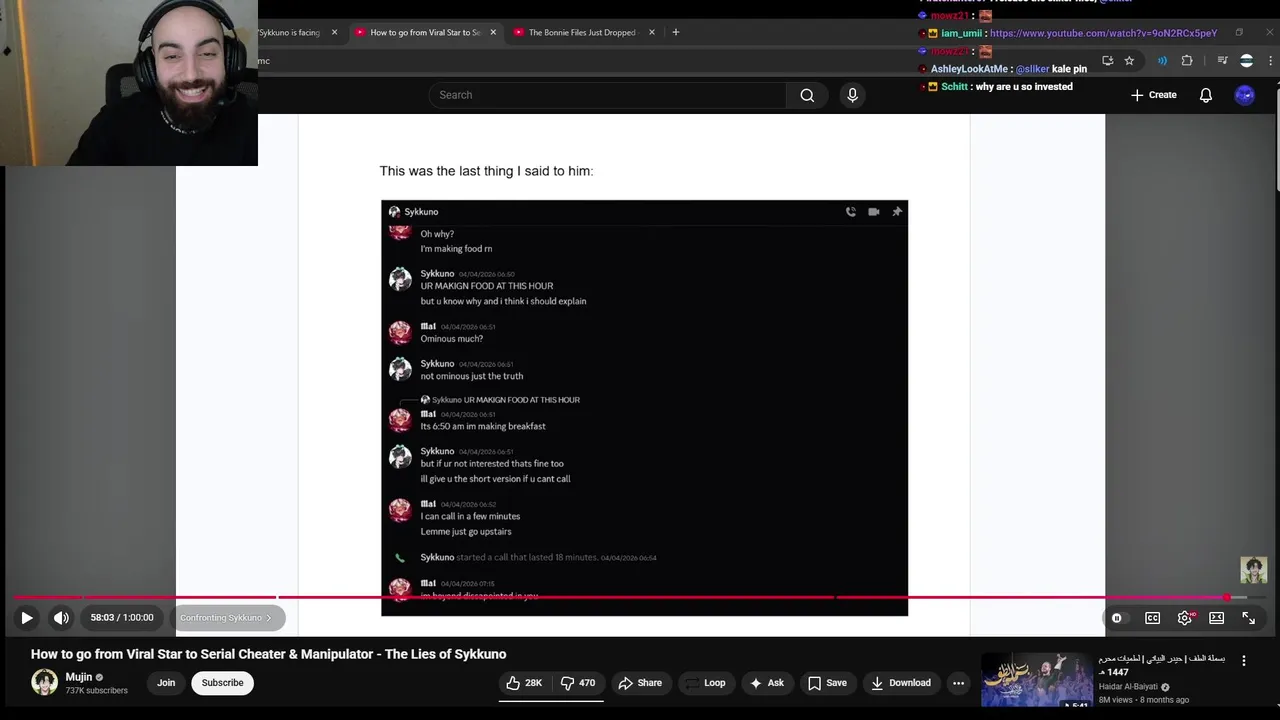Viewport: 1280px width, 720px height.
Task: Click AshleyLookAtMe's chat username
Action: tap(969, 69)
